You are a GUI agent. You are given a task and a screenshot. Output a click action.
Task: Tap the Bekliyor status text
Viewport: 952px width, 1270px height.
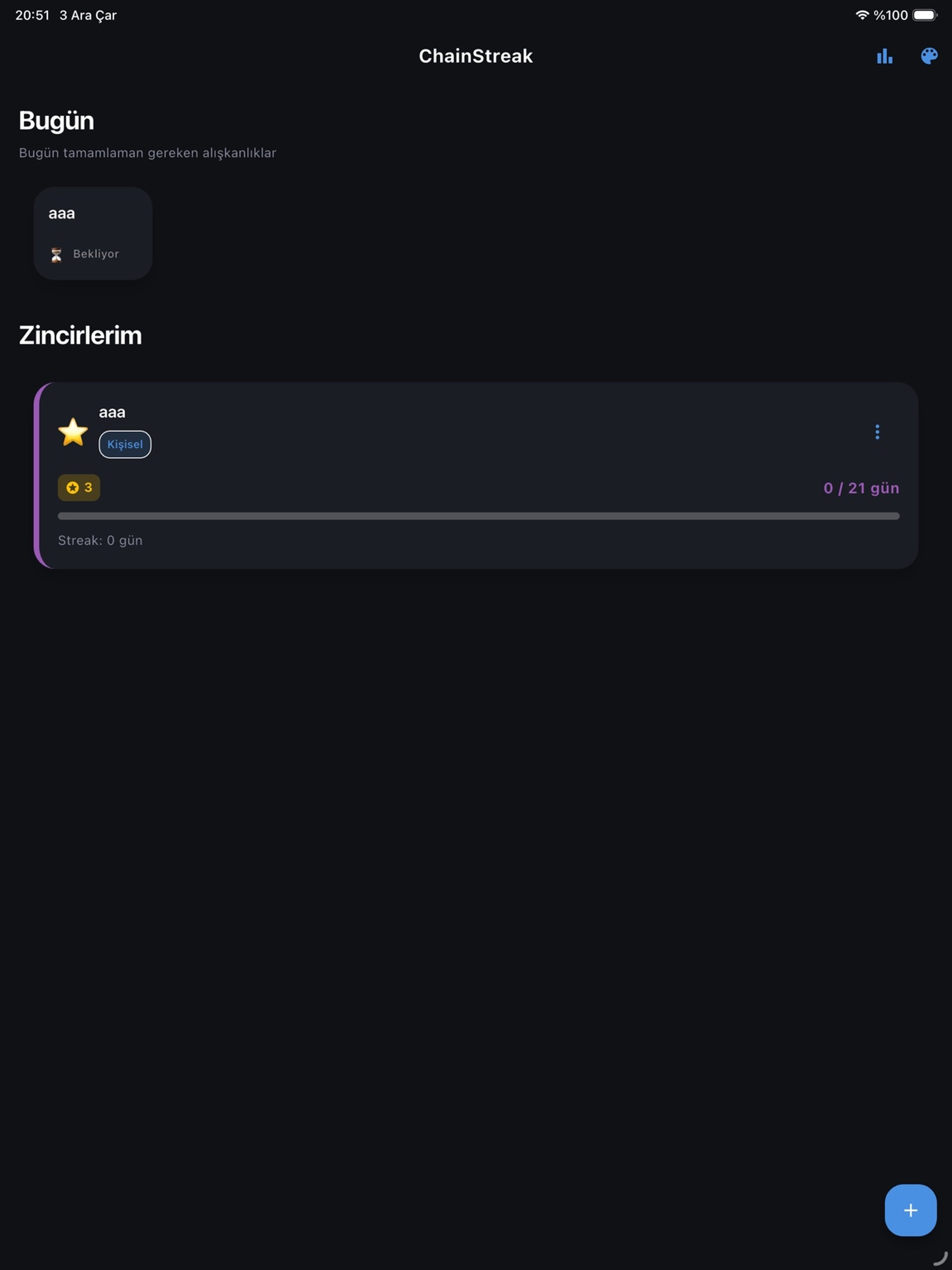coord(96,254)
